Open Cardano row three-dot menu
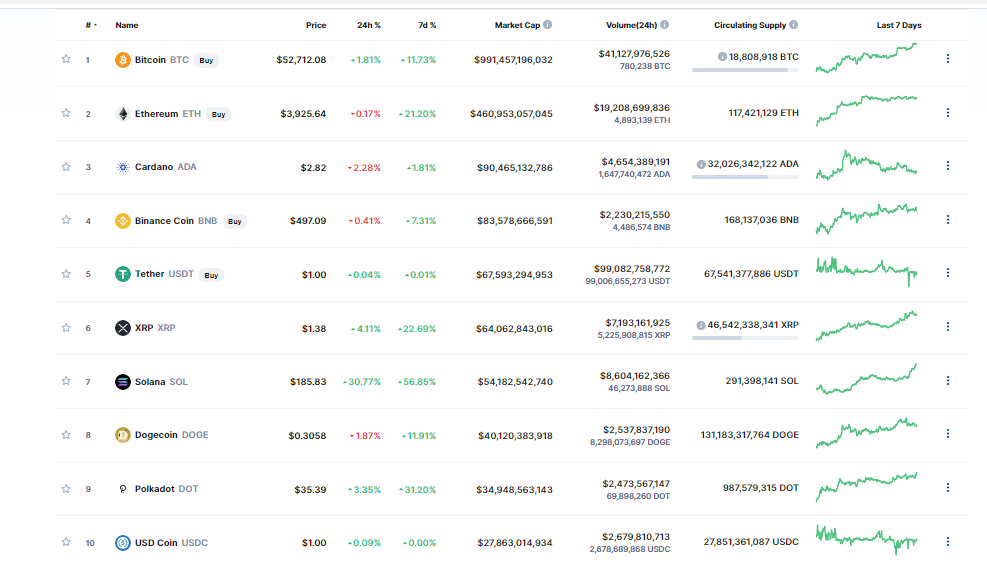 948,166
